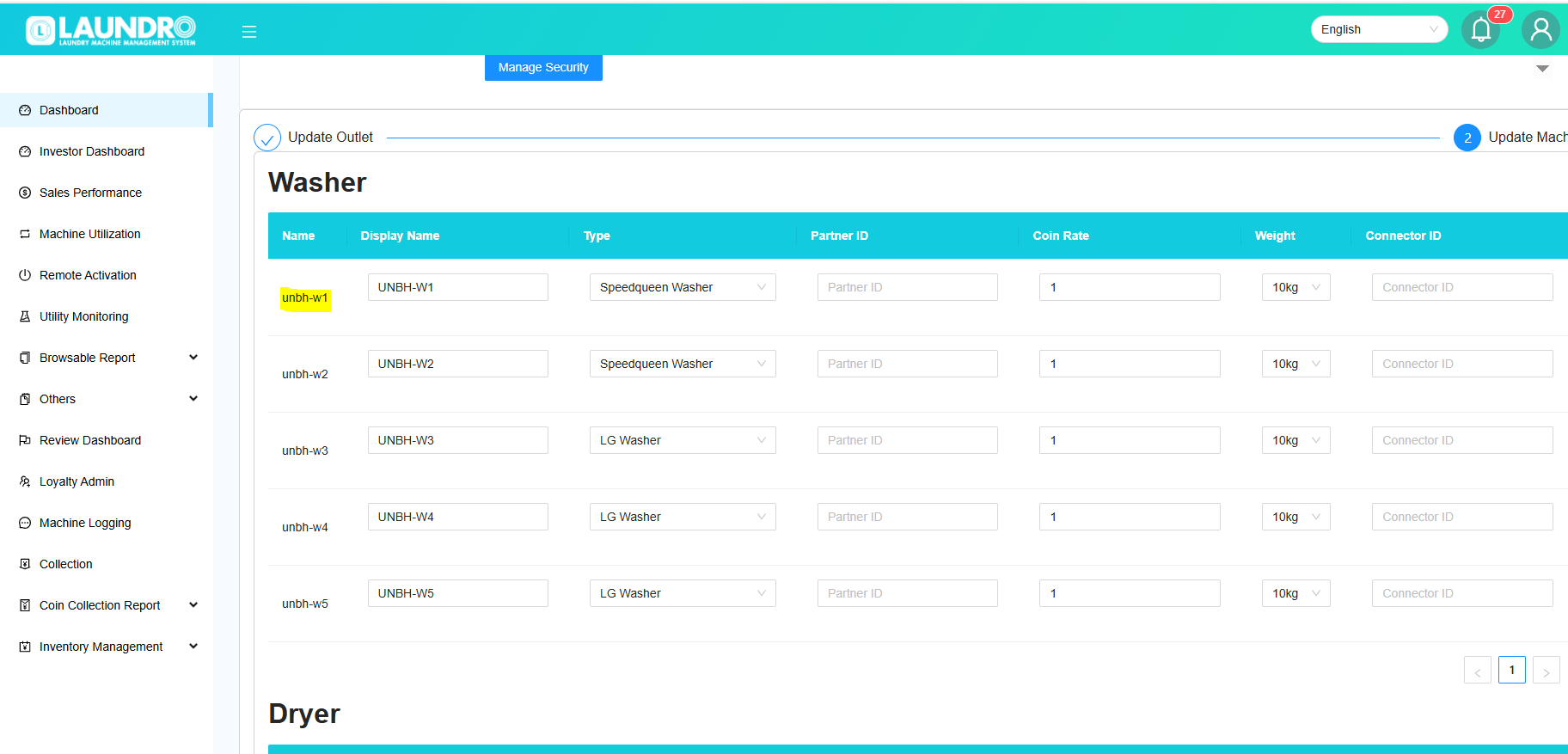Click Display Name field UNBH-W5
1568x754 pixels.
click(458, 593)
